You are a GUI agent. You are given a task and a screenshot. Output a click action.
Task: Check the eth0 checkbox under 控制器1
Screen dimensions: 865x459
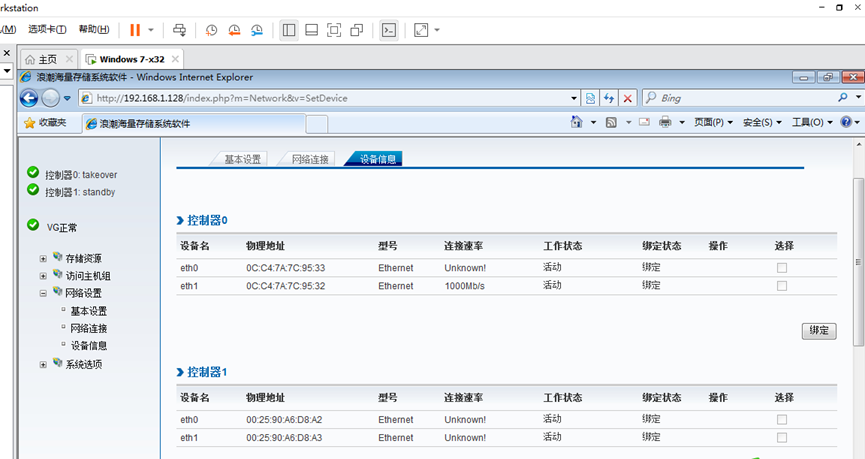click(x=782, y=420)
